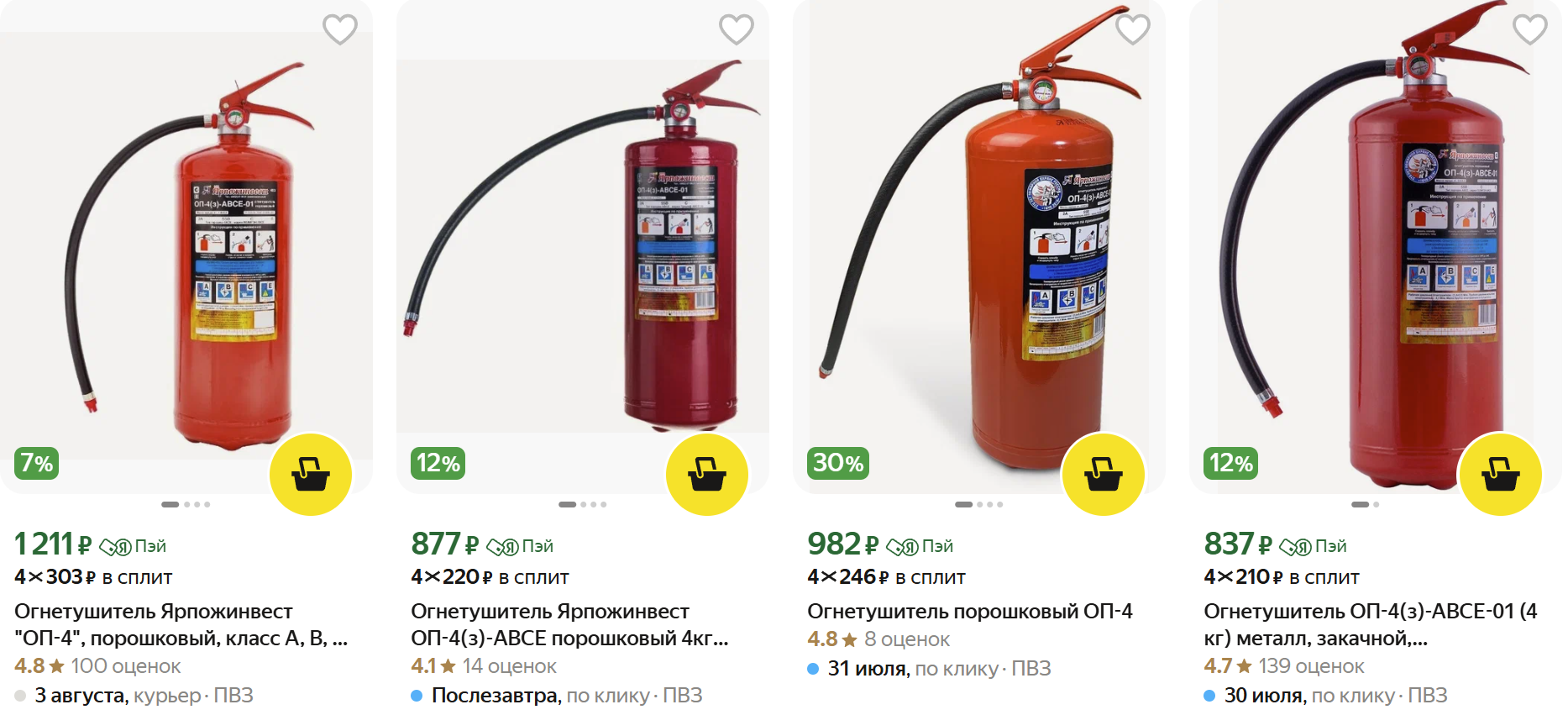Screen dimensions: 1568x715
Task: Favorite the 982 ₽ powder extinguisher
Action: (x=1133, y=29)
